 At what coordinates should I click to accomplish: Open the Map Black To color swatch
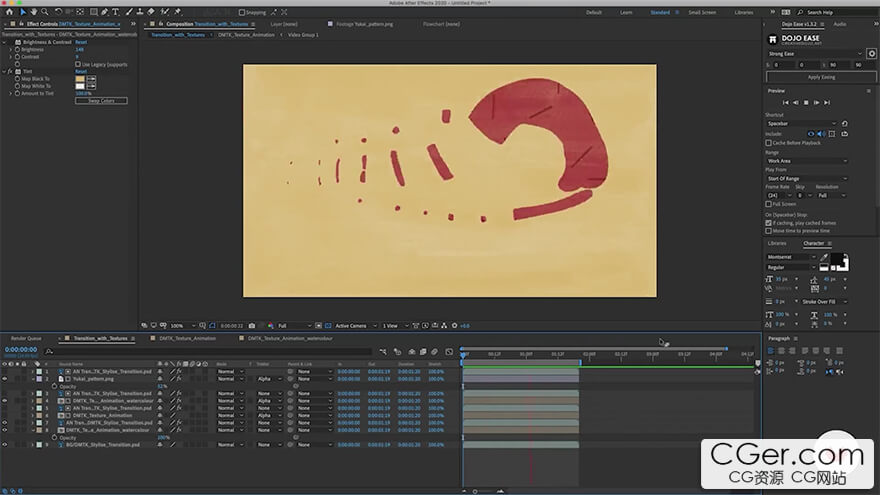pyautogui.click(x=80, y=79)
